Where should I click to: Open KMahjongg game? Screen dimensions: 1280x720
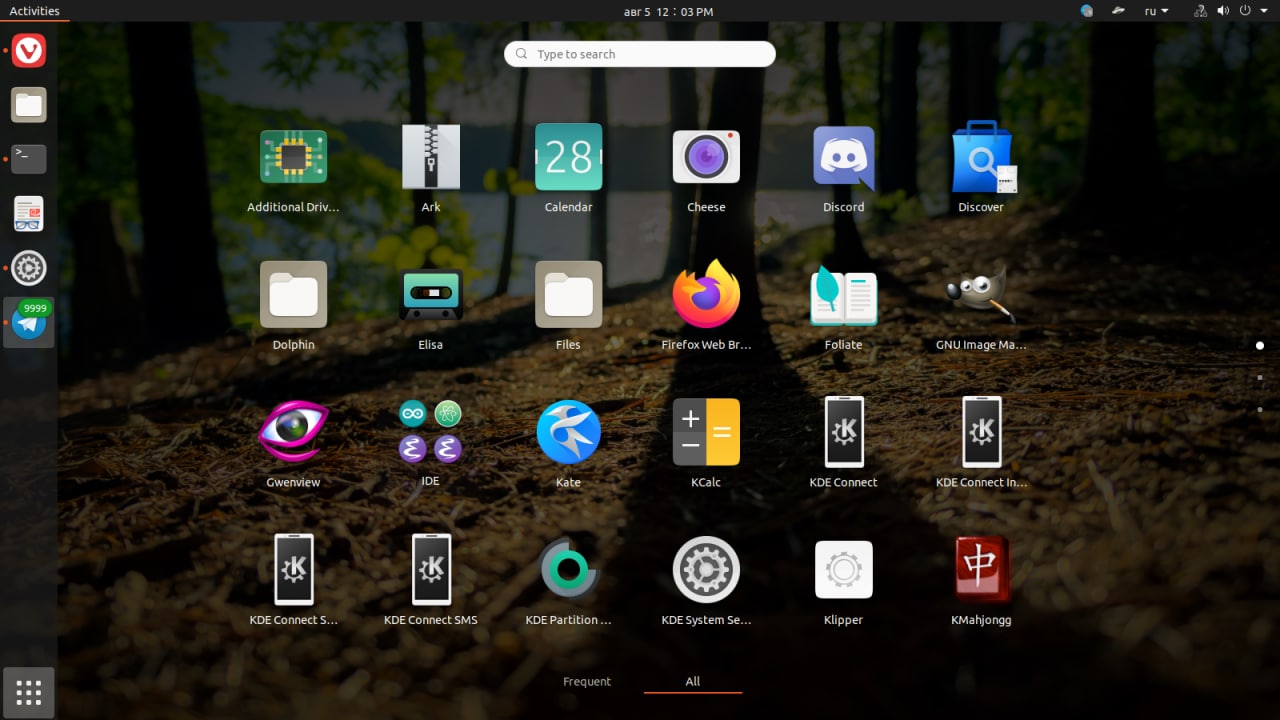click(x=981, y=580)
